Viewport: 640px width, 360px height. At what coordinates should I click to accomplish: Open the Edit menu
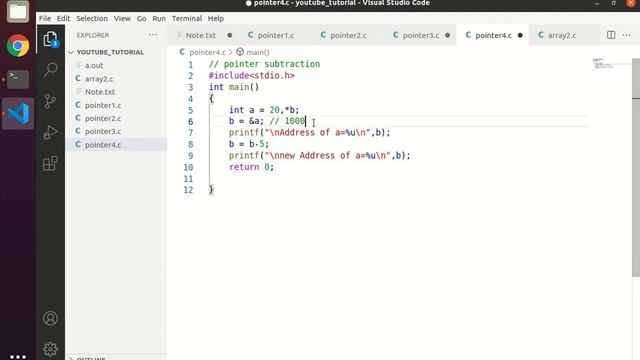[x=63, y=18]
